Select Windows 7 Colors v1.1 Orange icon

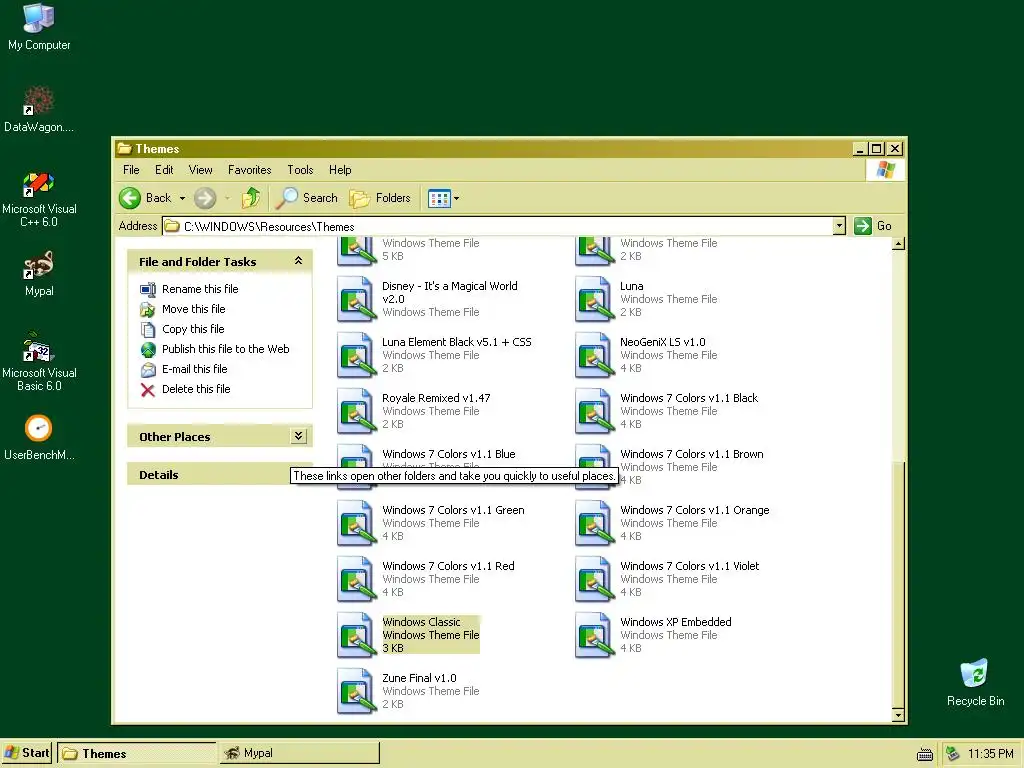(x=594, y=523)
